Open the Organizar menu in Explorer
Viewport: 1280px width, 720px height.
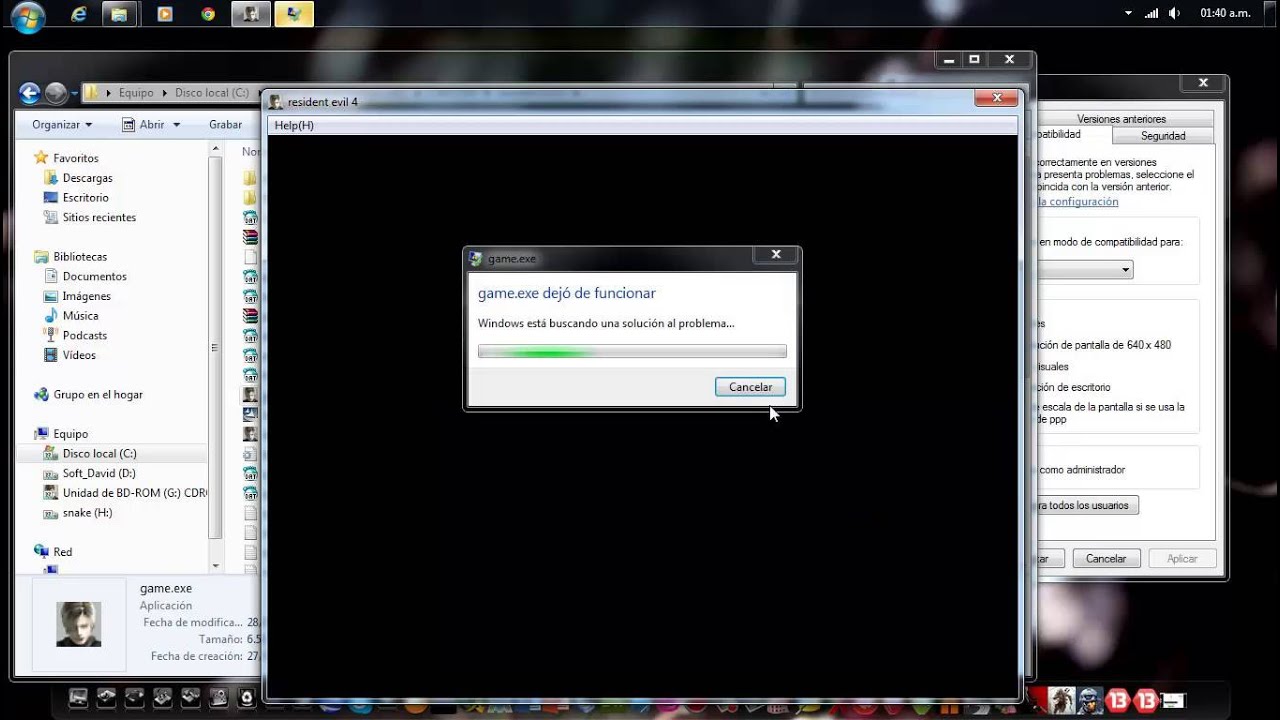tap(62, 125)
